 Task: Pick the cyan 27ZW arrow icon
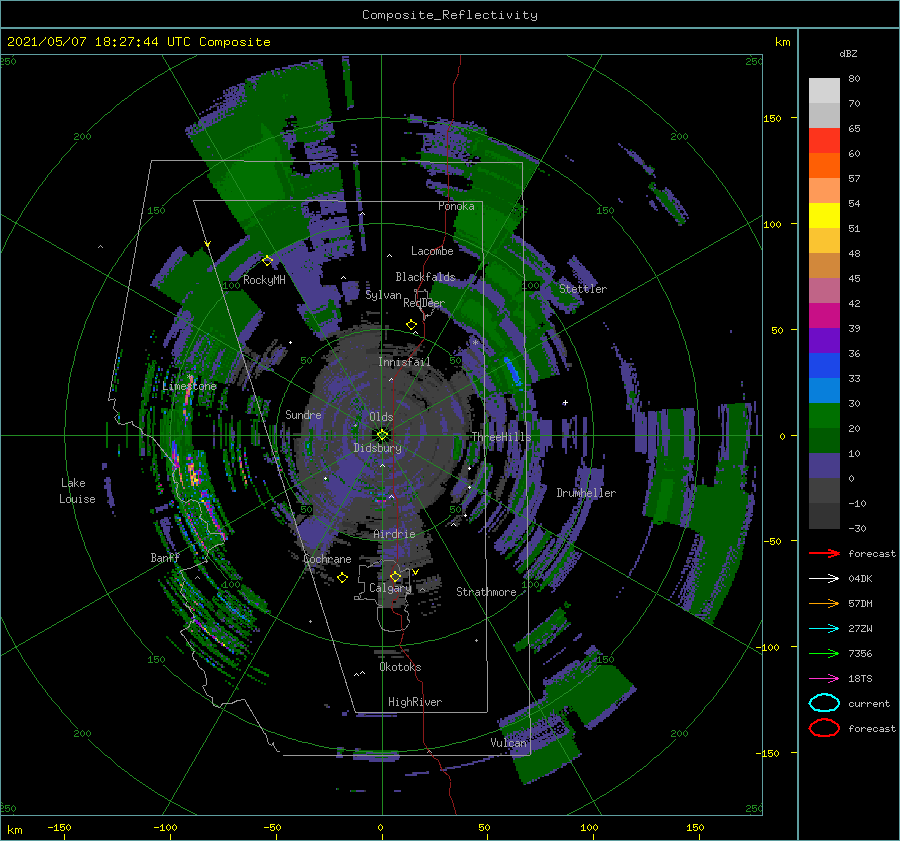click(824, 629)
